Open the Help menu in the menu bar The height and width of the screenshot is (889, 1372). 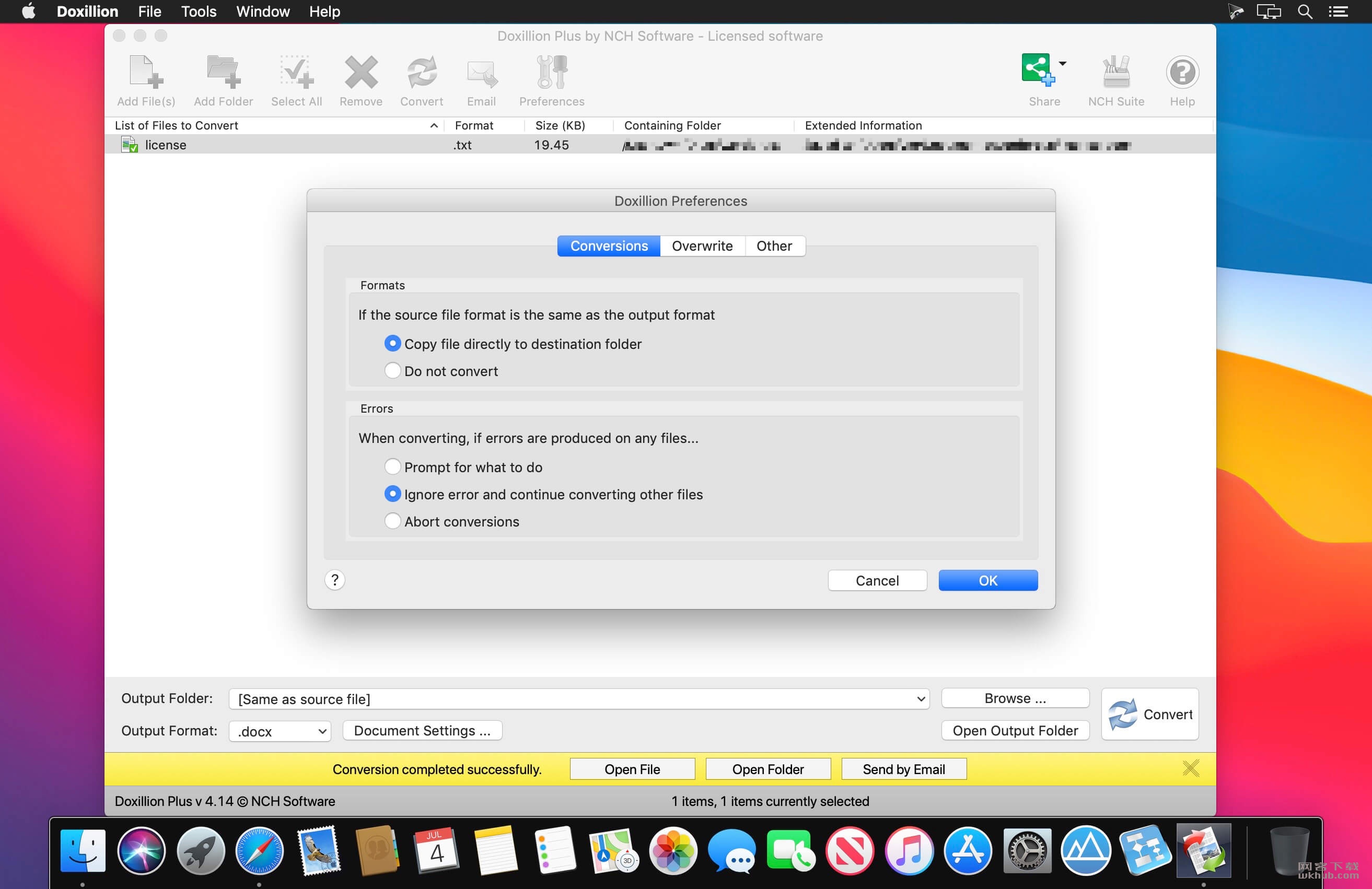(324, 11)
